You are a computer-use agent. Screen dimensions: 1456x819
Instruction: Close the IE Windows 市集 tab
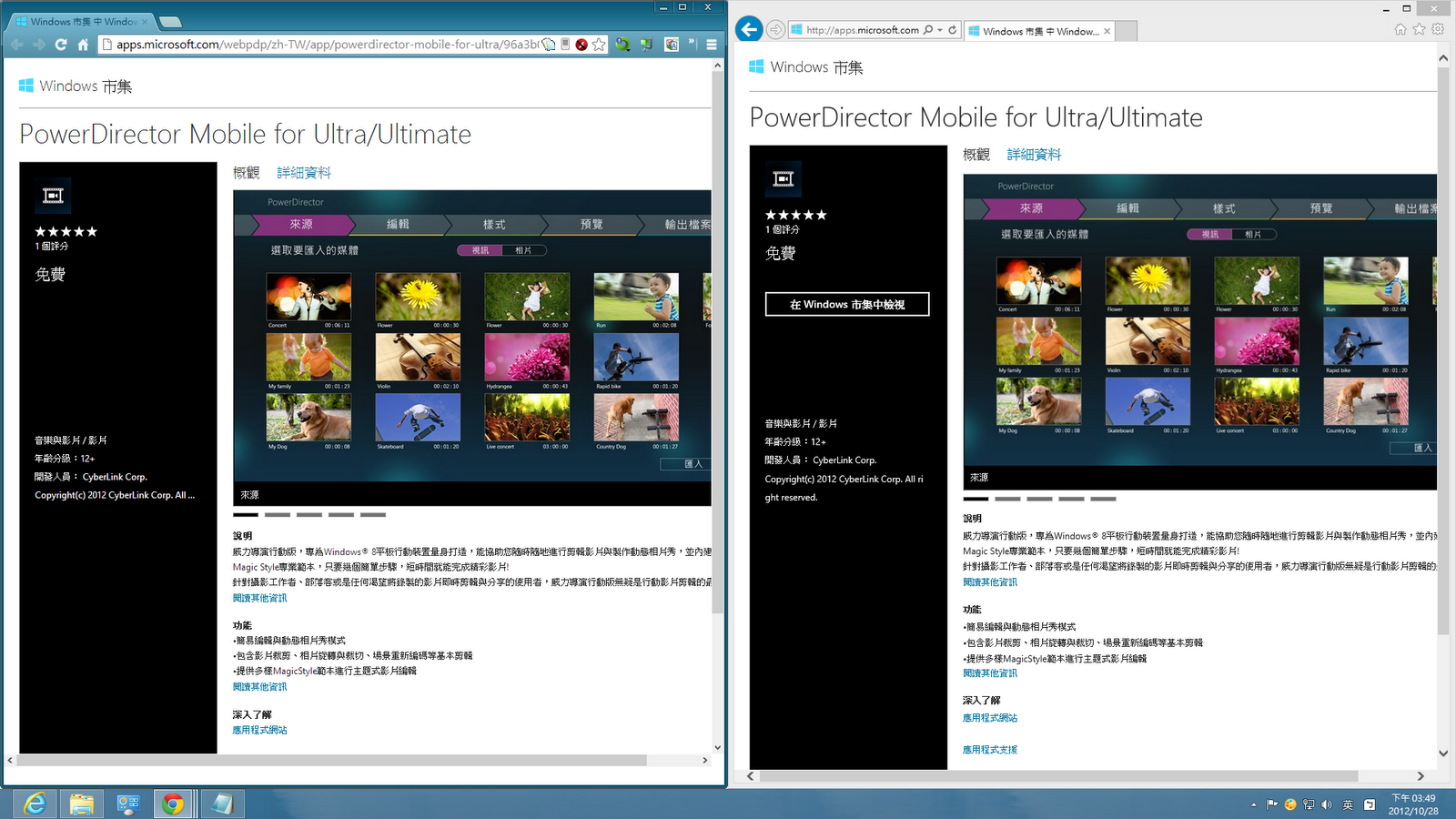point(1107,31)
